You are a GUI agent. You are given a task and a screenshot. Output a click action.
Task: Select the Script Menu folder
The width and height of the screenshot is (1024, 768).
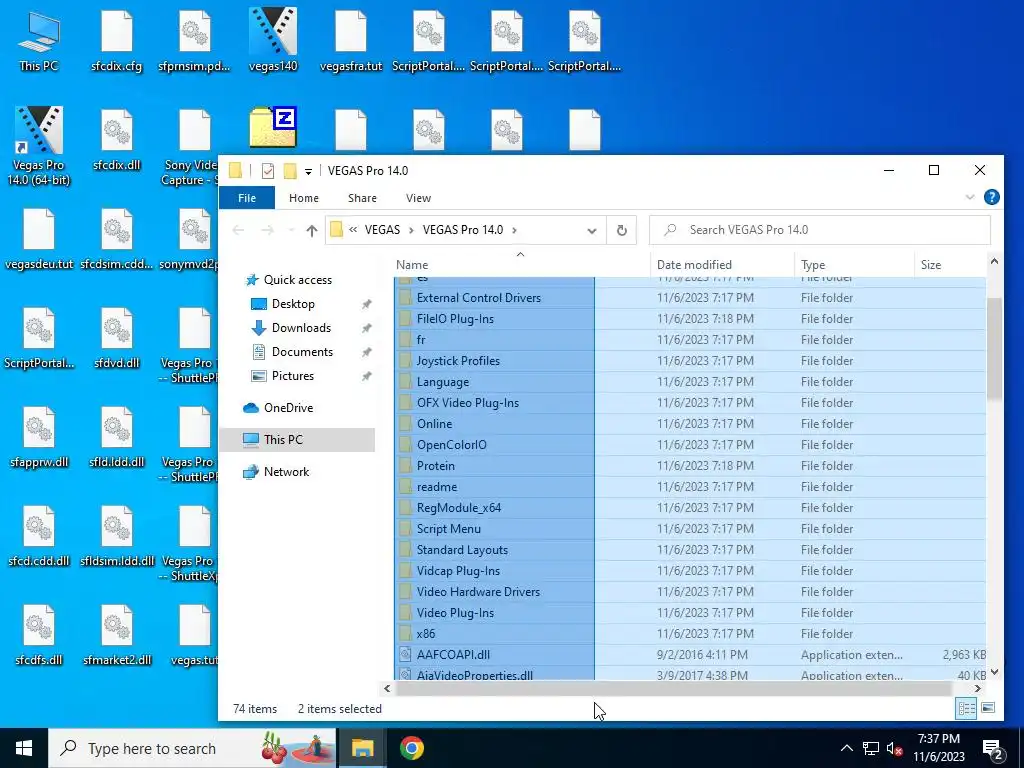pos(449,529)
